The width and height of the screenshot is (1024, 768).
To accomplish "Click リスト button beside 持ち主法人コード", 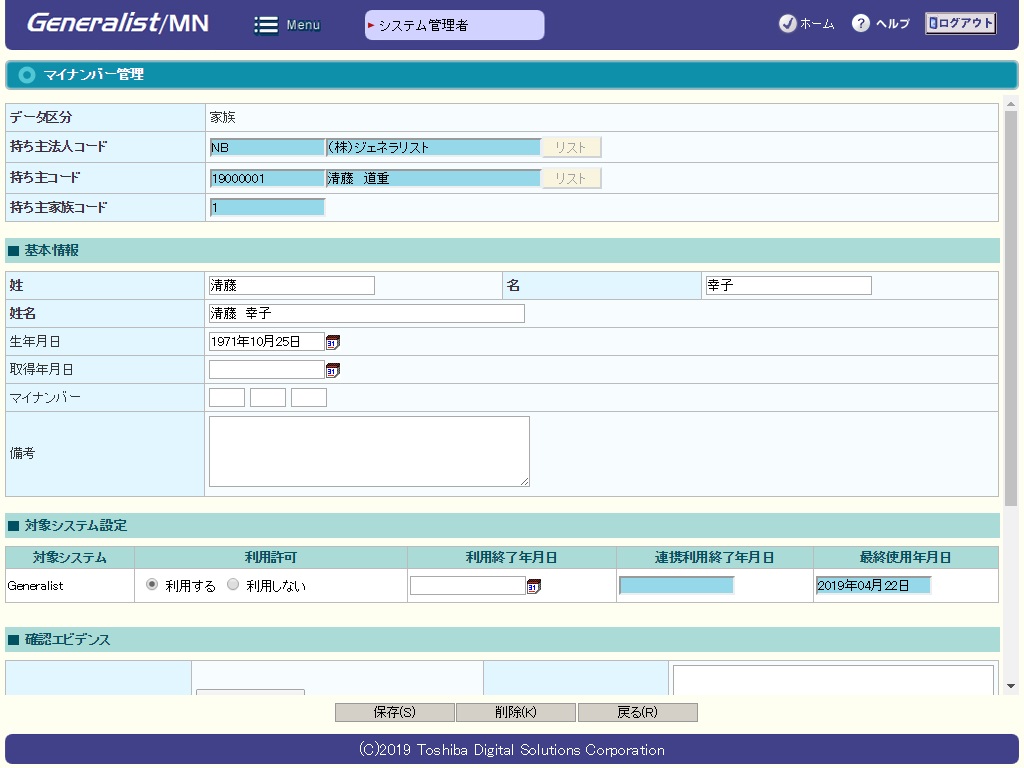I will click(x=571, y=148).
